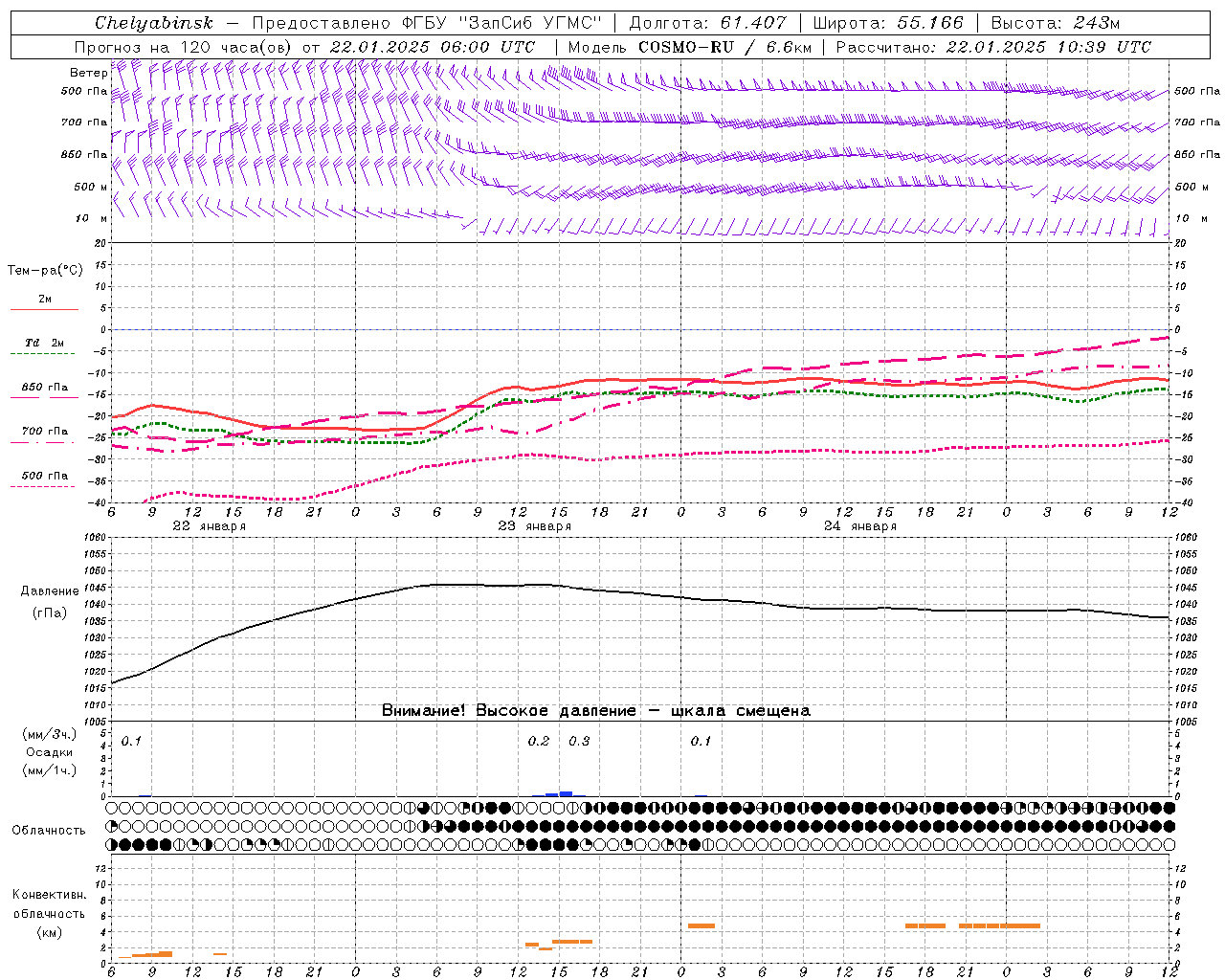Click the warning Внимание! Высокое давление – шкала смещена
Screen dimensions: 1225x980
coord(595,711)
